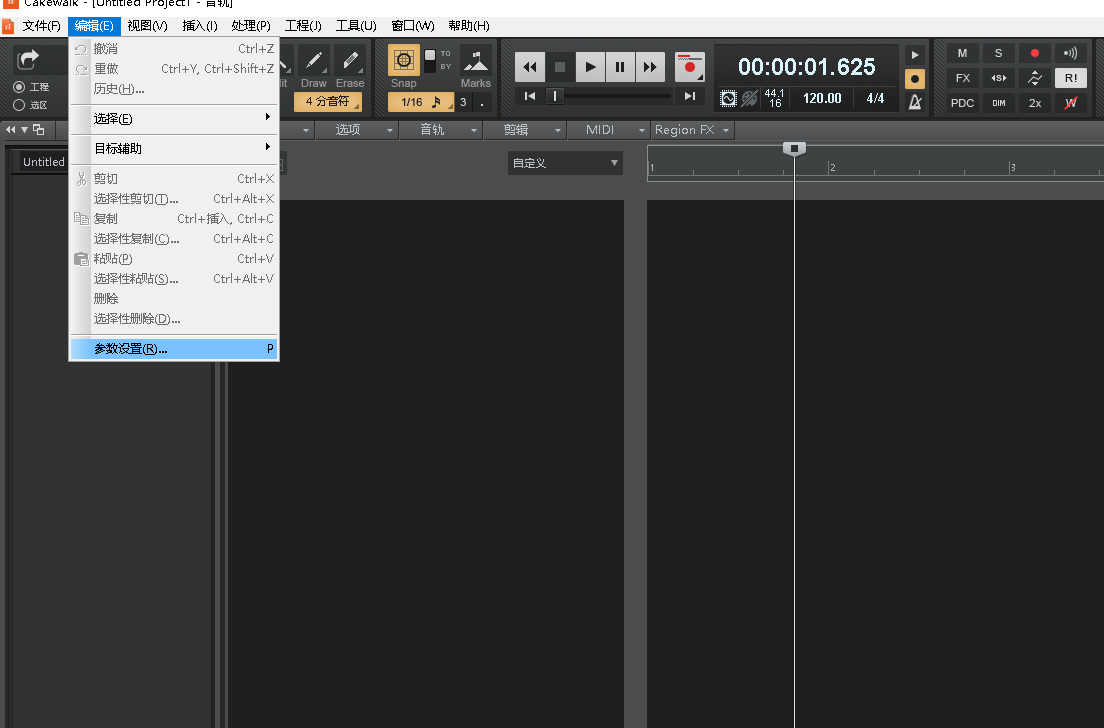Toggle metronome during playback arrow
The image size is (1104, 728).
pyautogui.click(x=915, y=55)
